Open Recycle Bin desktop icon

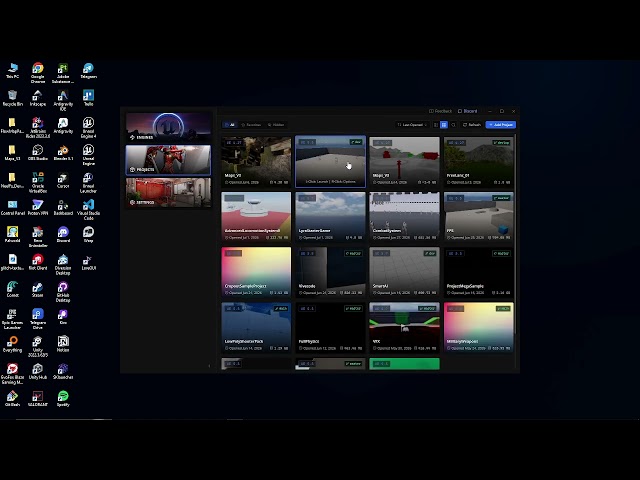click(x=13, y=98)
